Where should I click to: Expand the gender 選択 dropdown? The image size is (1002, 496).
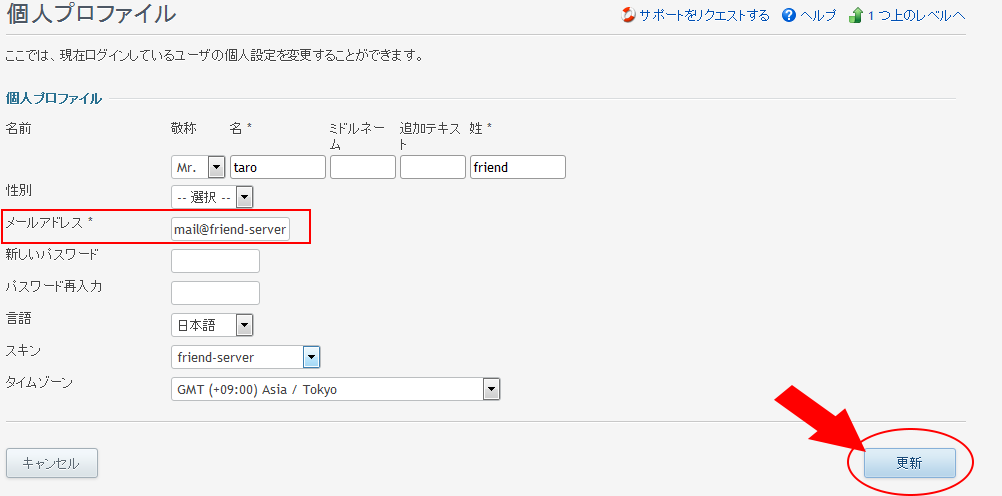point(212,197)
